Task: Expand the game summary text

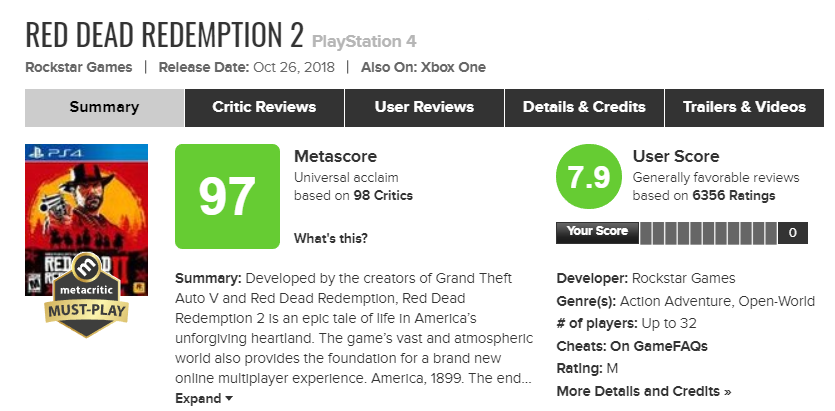Action: pos(204,398)
